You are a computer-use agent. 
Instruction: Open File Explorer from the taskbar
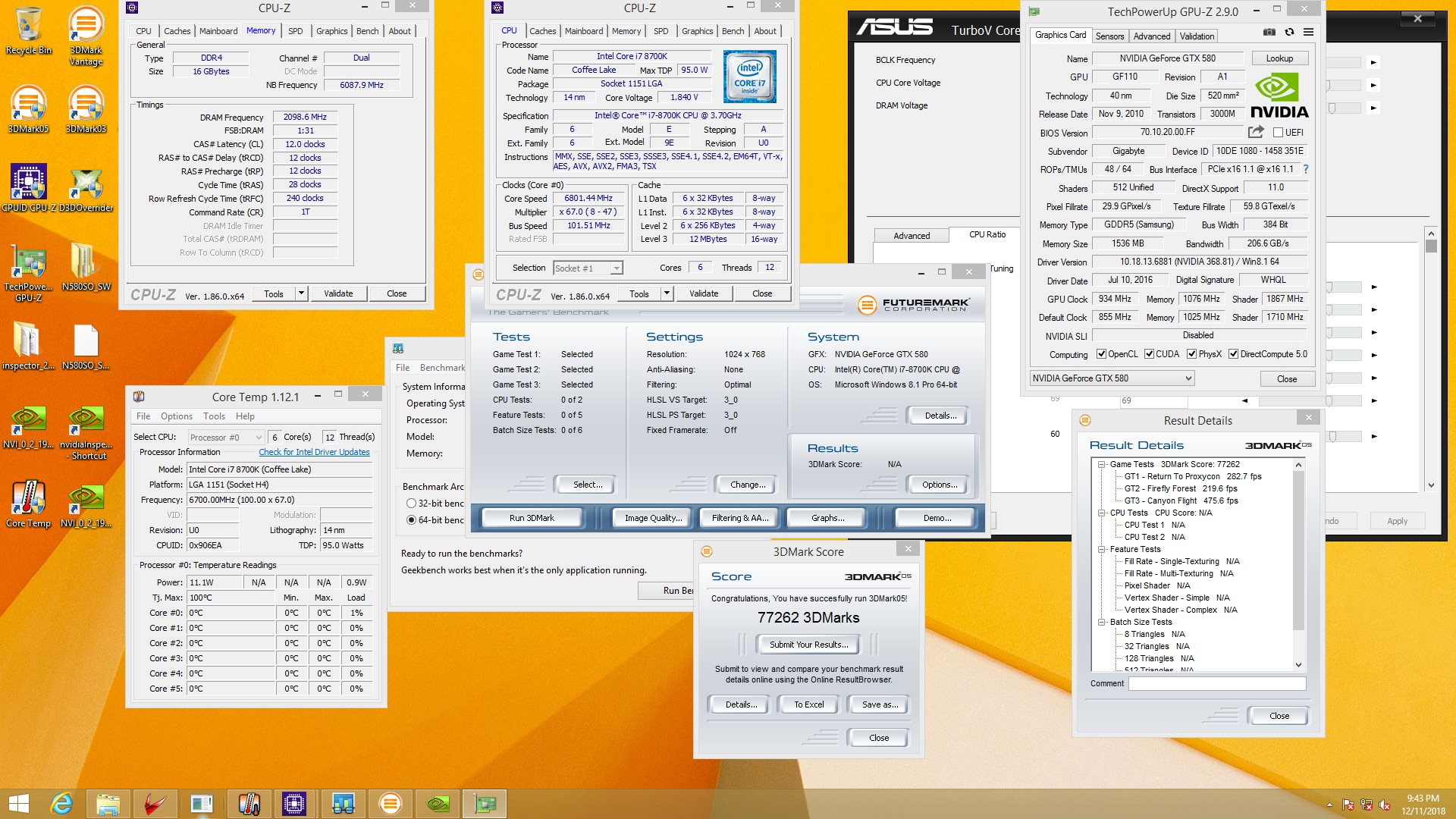108,804
